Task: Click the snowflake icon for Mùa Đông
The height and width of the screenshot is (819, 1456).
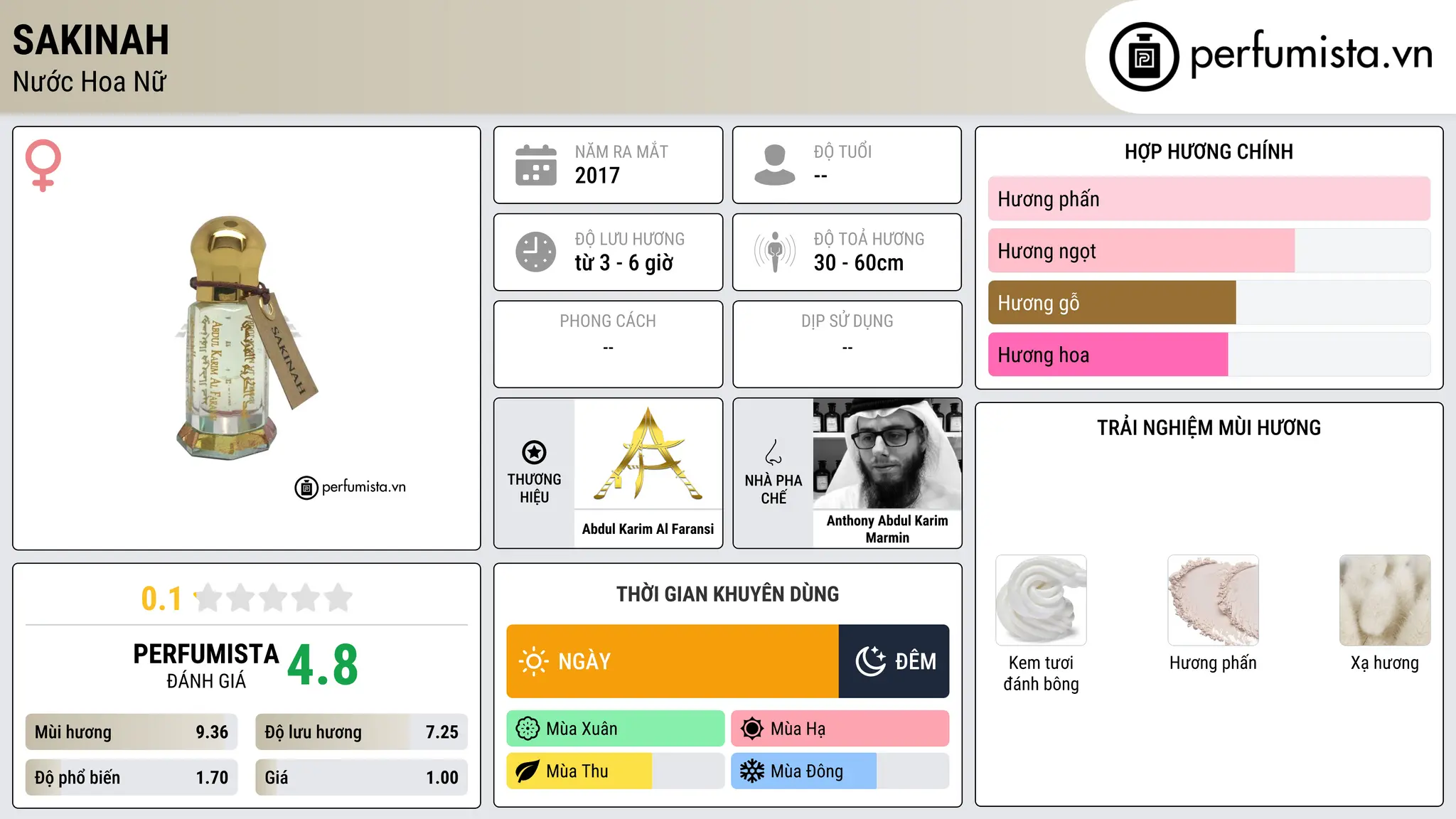Action: tap(752, 771)
